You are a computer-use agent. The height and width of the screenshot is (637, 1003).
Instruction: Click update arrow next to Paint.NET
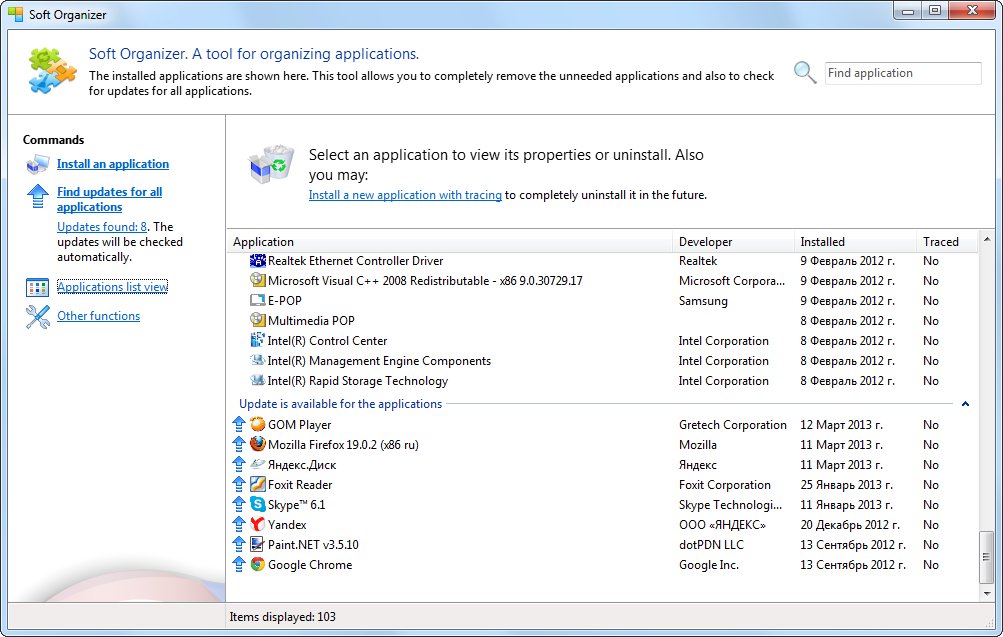pyautogui.click(x=239, y=544)
